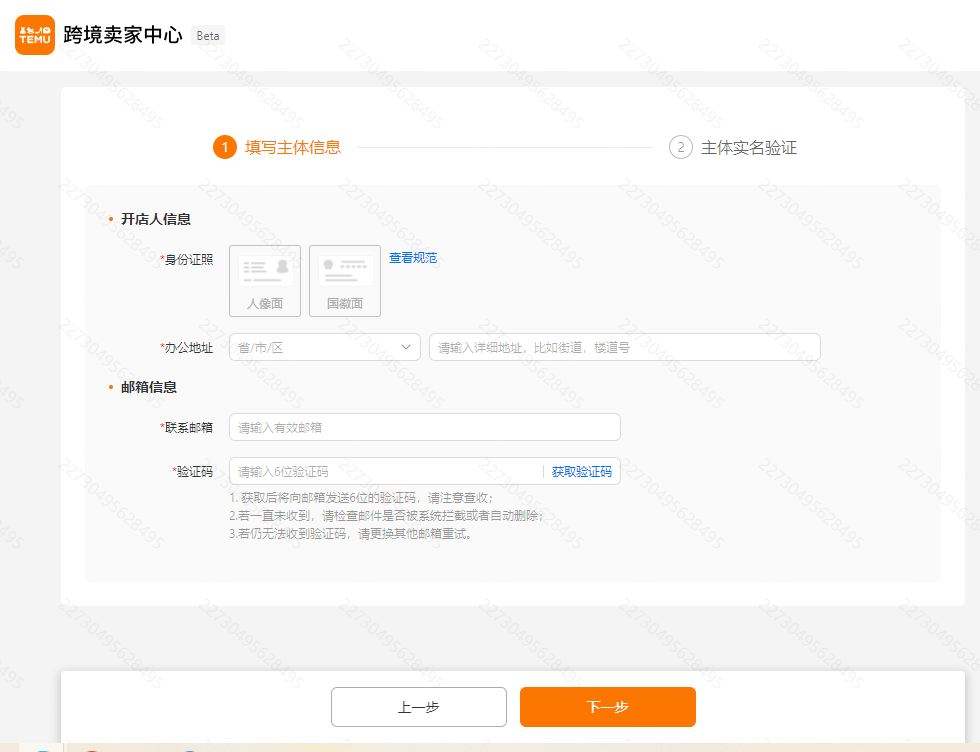Click the detailed street address input field
This screenshot has width=980, height=752.
pyautogui.click(x=626, y=347)
